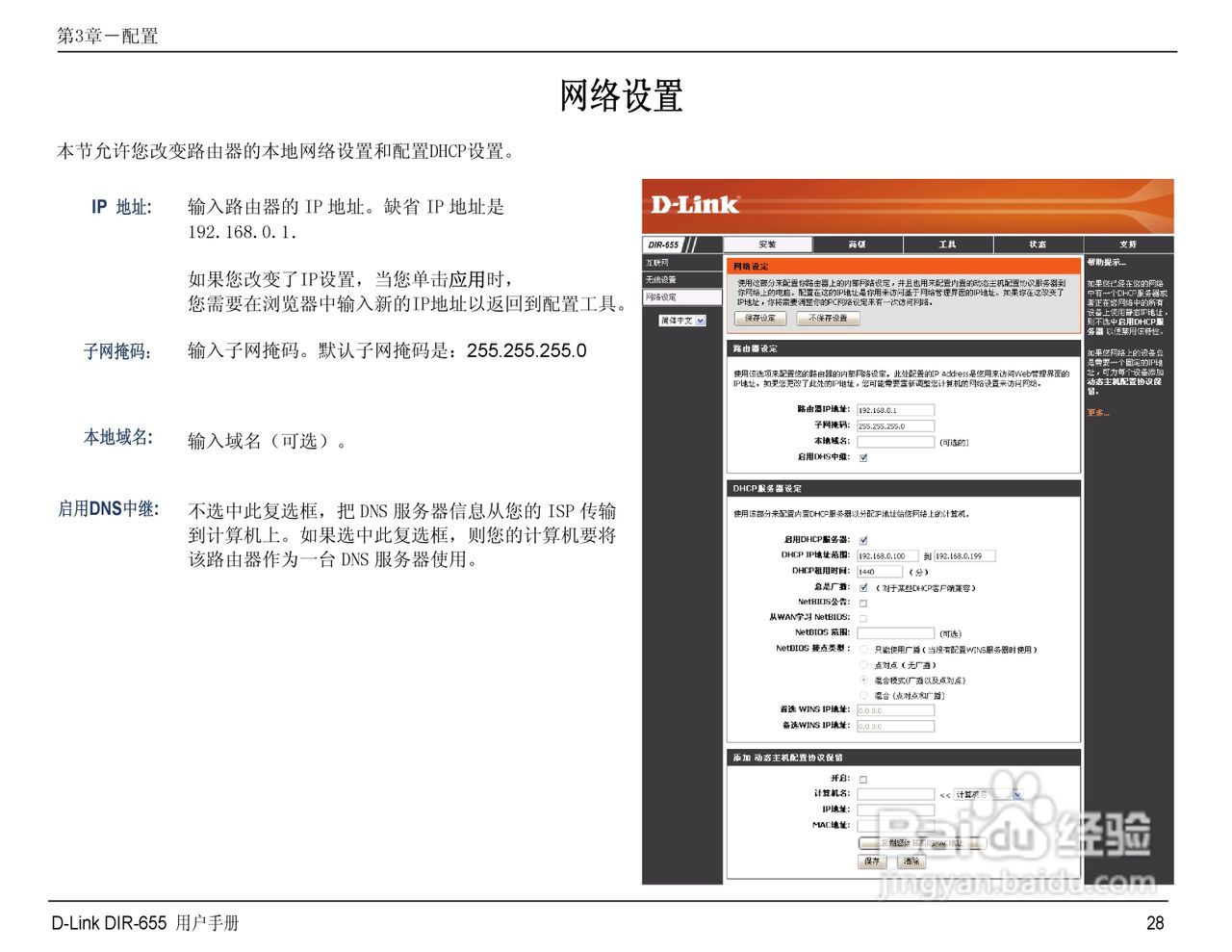The image size is (1232, 952).
Task: Click the page title 网络设置
Action: pos(622,96)
